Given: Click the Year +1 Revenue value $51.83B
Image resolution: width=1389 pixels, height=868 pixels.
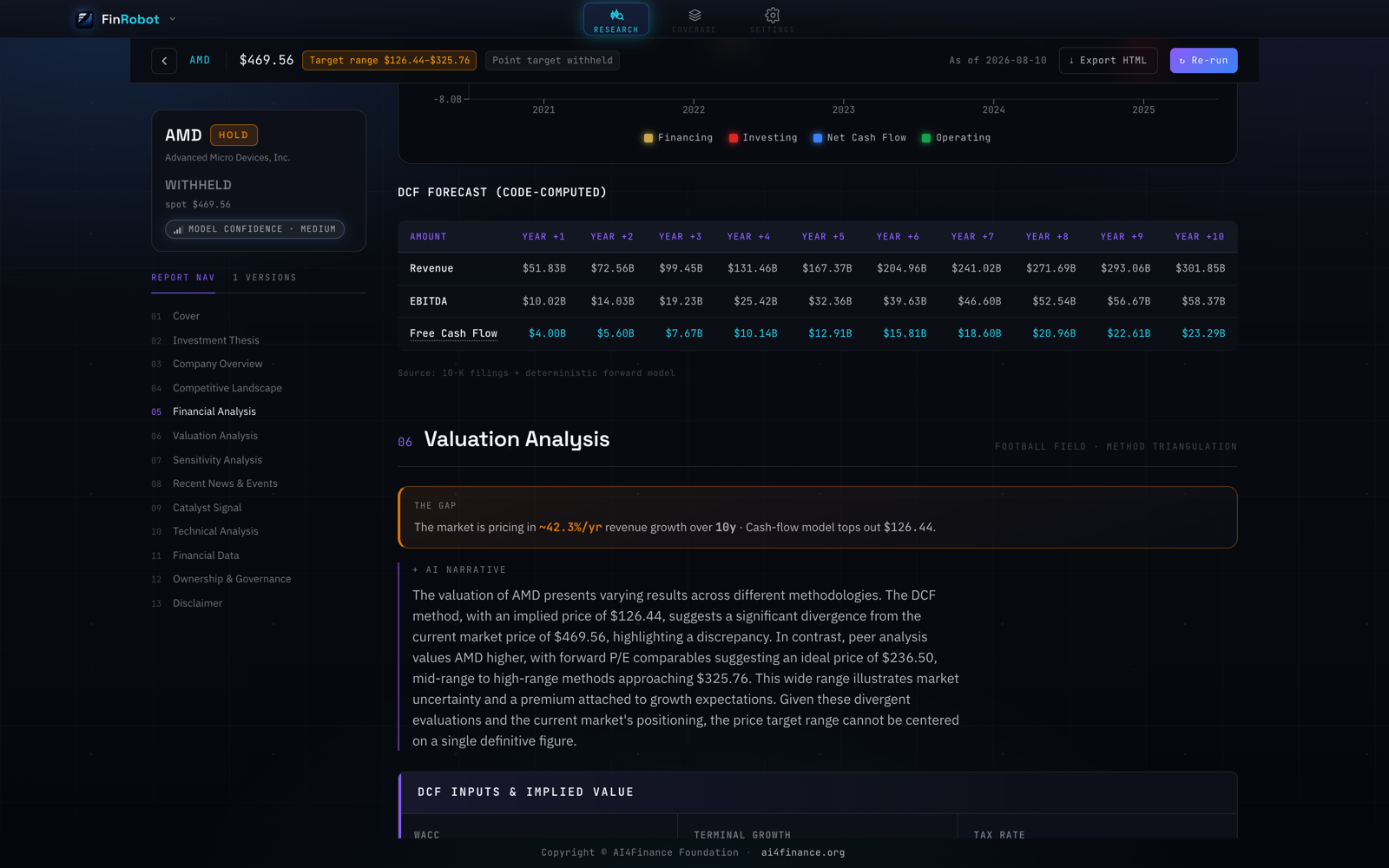Looking at the screenshot, I should 544,268.
